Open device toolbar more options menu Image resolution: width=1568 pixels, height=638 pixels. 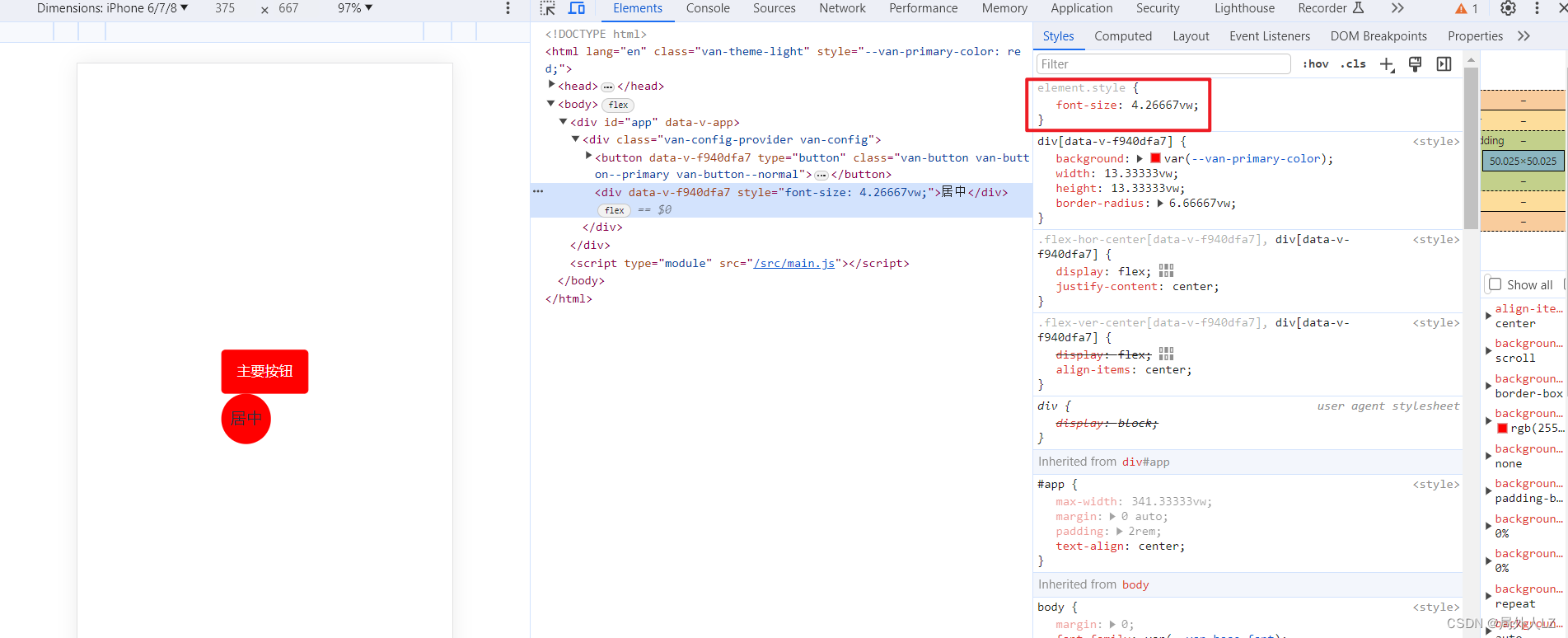pyautogui.click(x=508, y=8)
